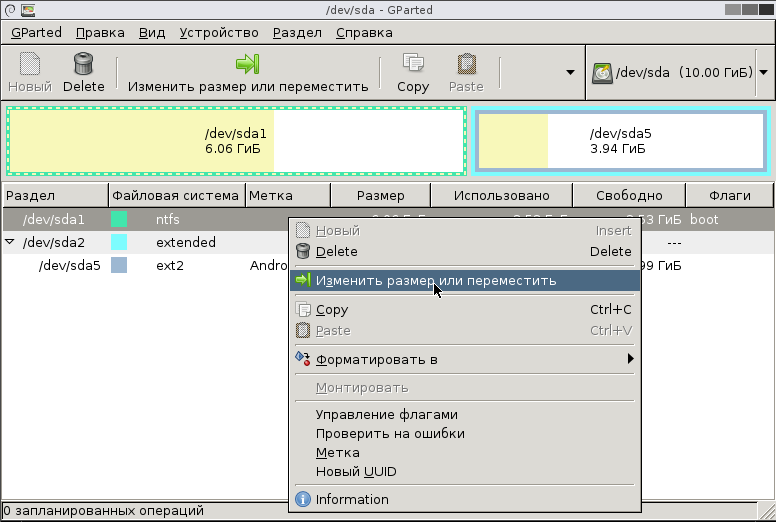Click the cyan extended color swatch for /dev/sda2
The height and width of the screenshot is (522, 776).
(119, 242)
